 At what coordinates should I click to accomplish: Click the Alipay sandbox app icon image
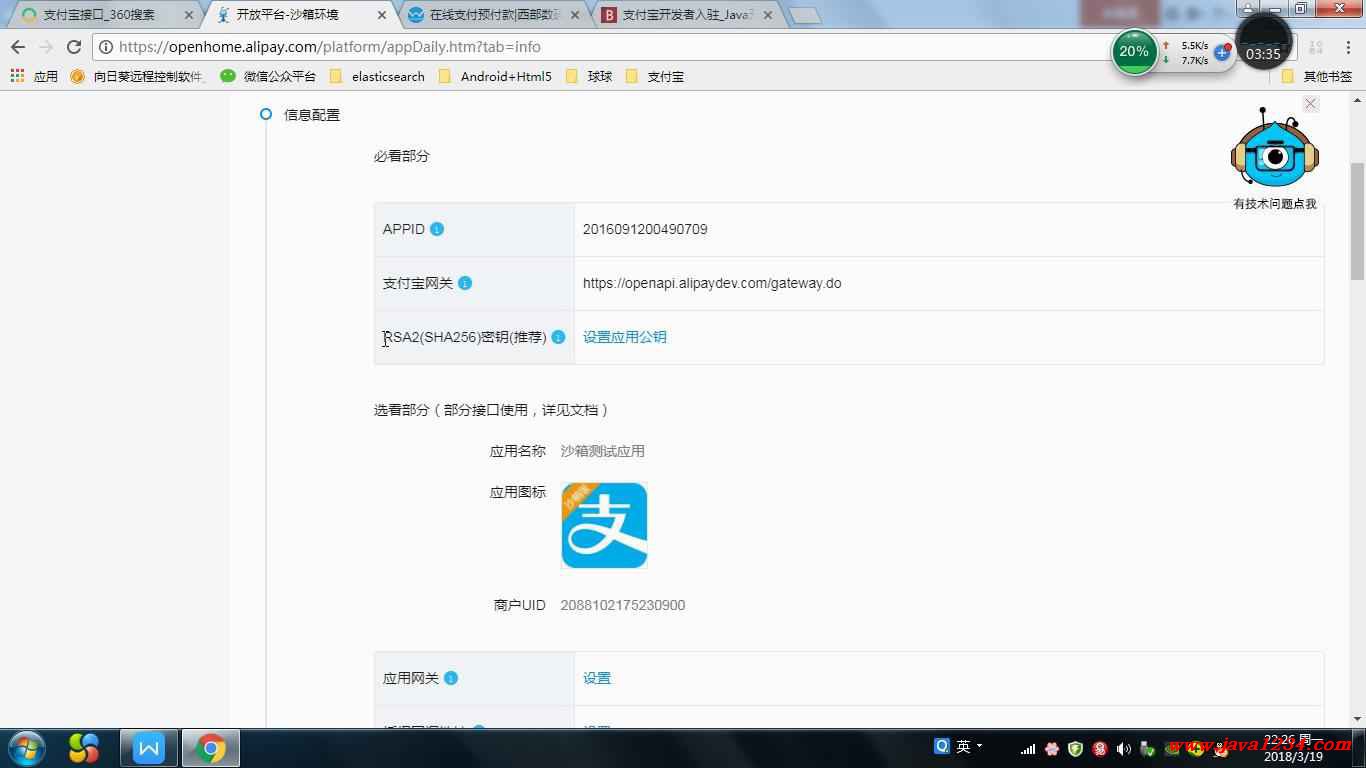(x=604, y=525)
